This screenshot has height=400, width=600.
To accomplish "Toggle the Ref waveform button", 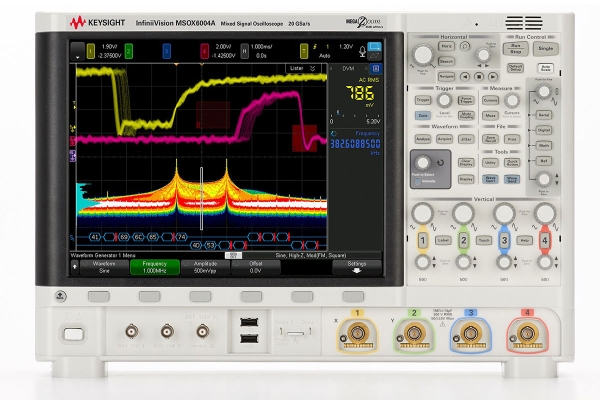I will coord(544,161).
